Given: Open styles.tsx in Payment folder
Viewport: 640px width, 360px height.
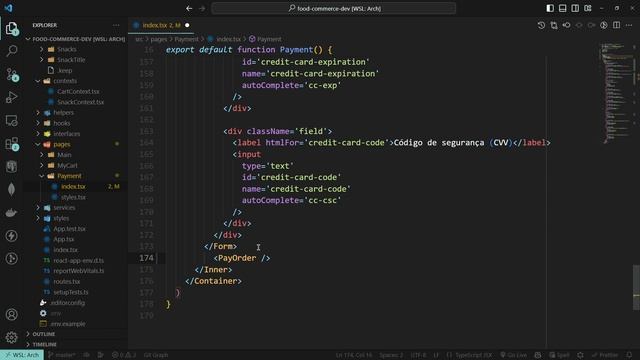Looking at the screenshot, I should pyautogui.click(x=73, y=197).
